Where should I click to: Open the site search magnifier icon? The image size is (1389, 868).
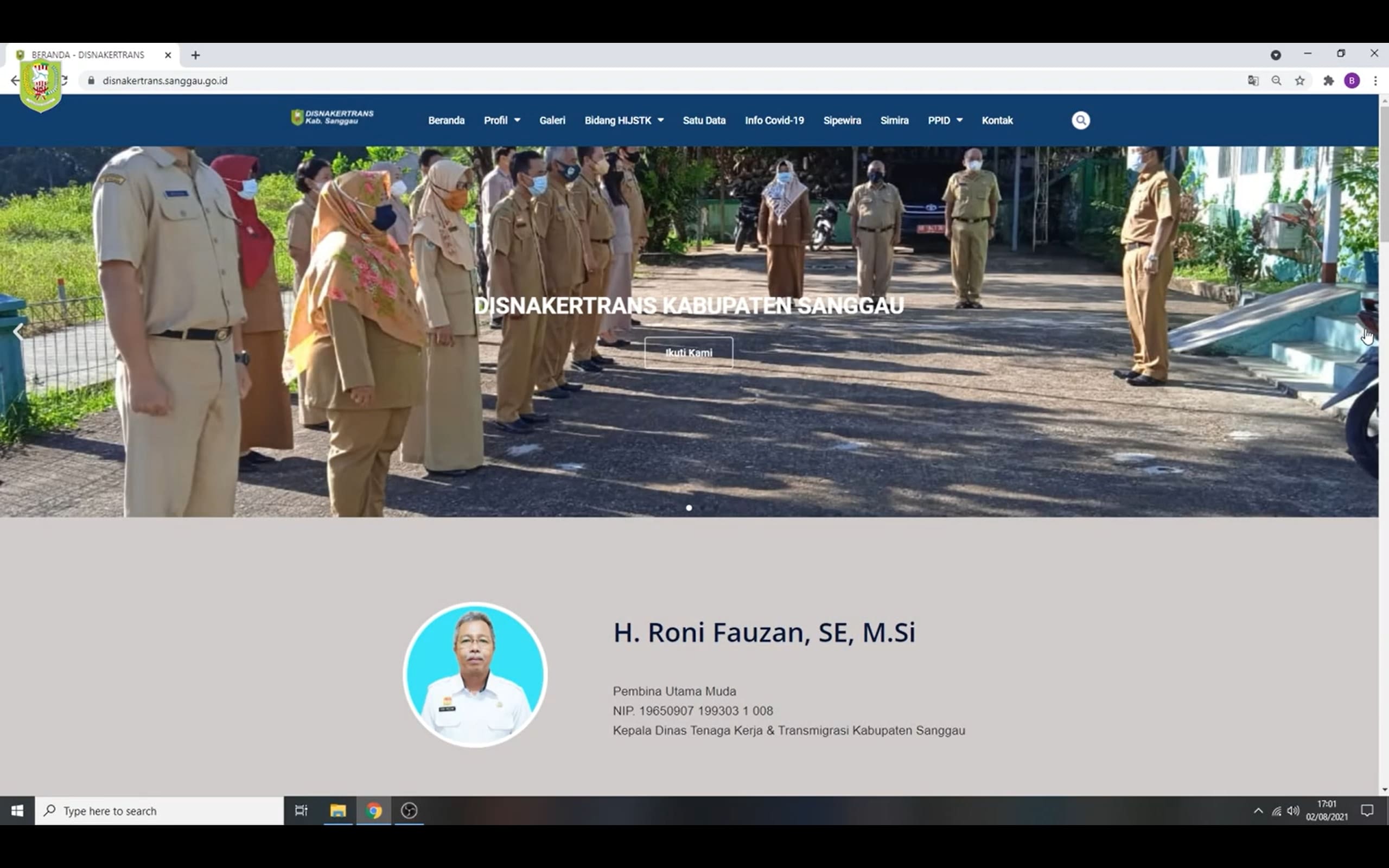(x=1080, y=120)
